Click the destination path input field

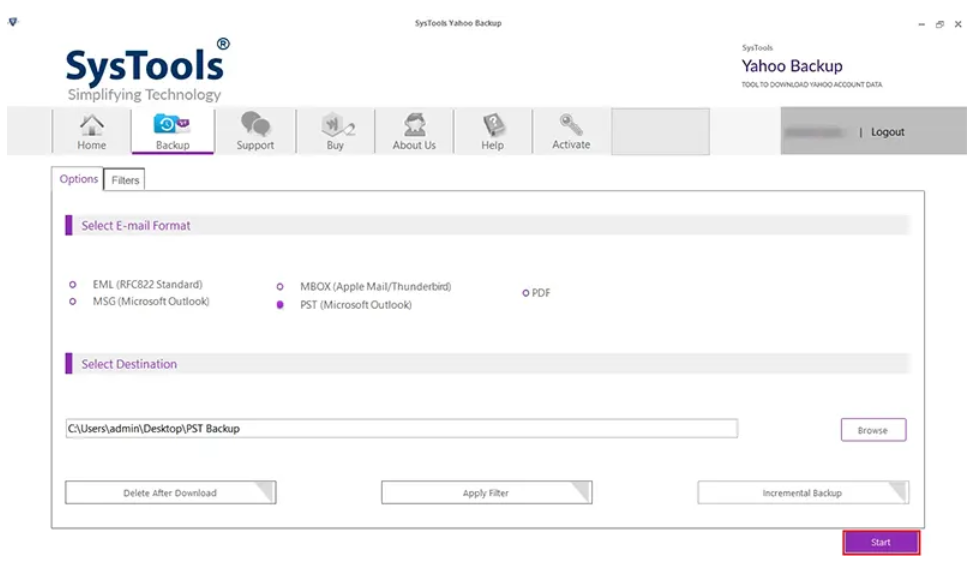point(402,429)
